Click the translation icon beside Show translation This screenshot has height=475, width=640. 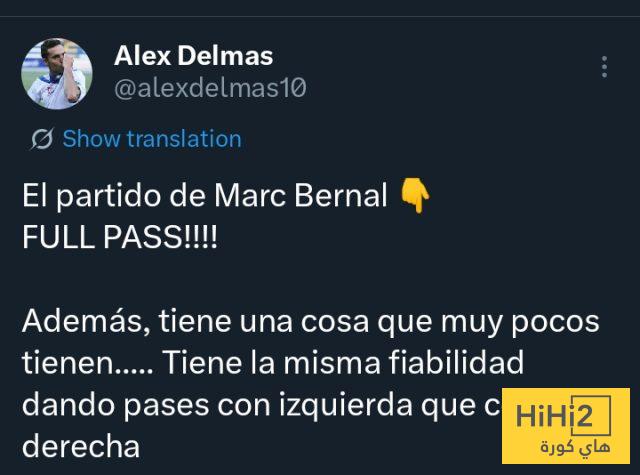[x=42, y=139]
